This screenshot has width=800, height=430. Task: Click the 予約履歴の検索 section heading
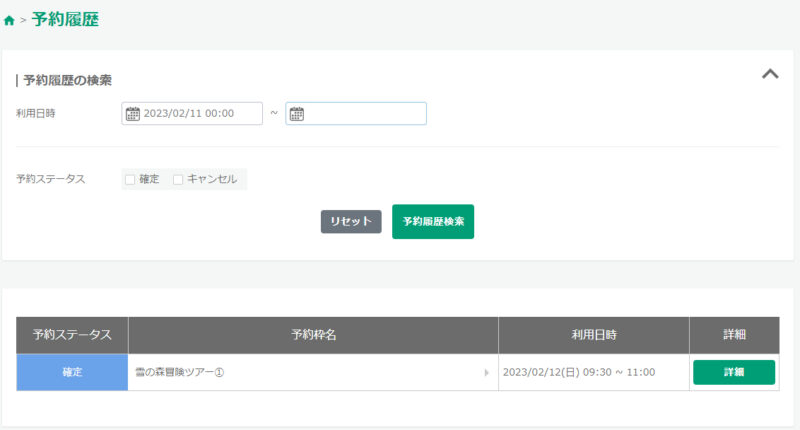[x=67, y=81]
